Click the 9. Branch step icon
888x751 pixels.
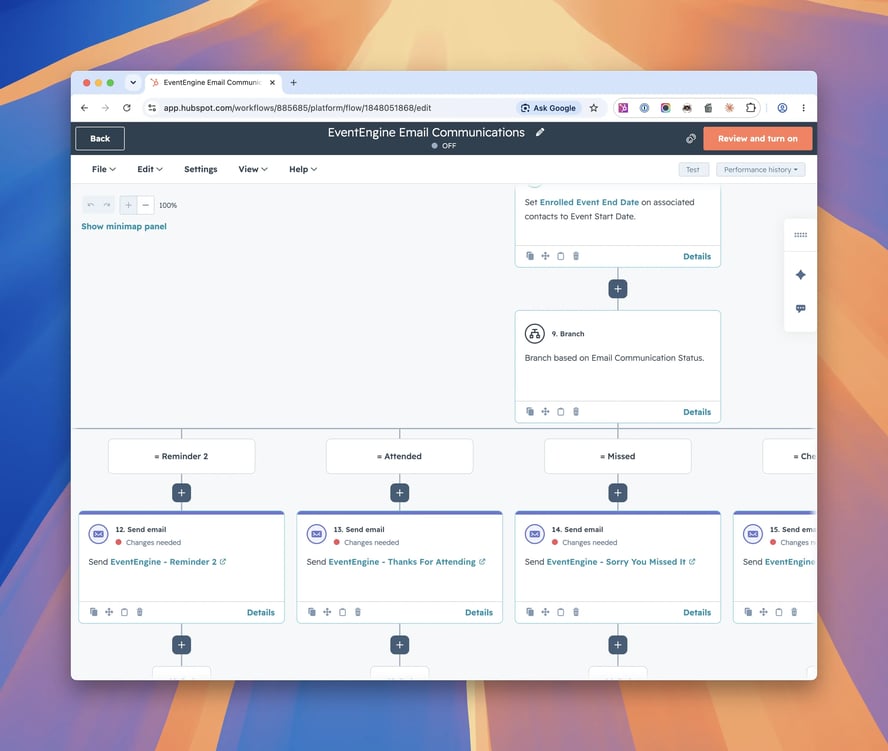[535, 334]
